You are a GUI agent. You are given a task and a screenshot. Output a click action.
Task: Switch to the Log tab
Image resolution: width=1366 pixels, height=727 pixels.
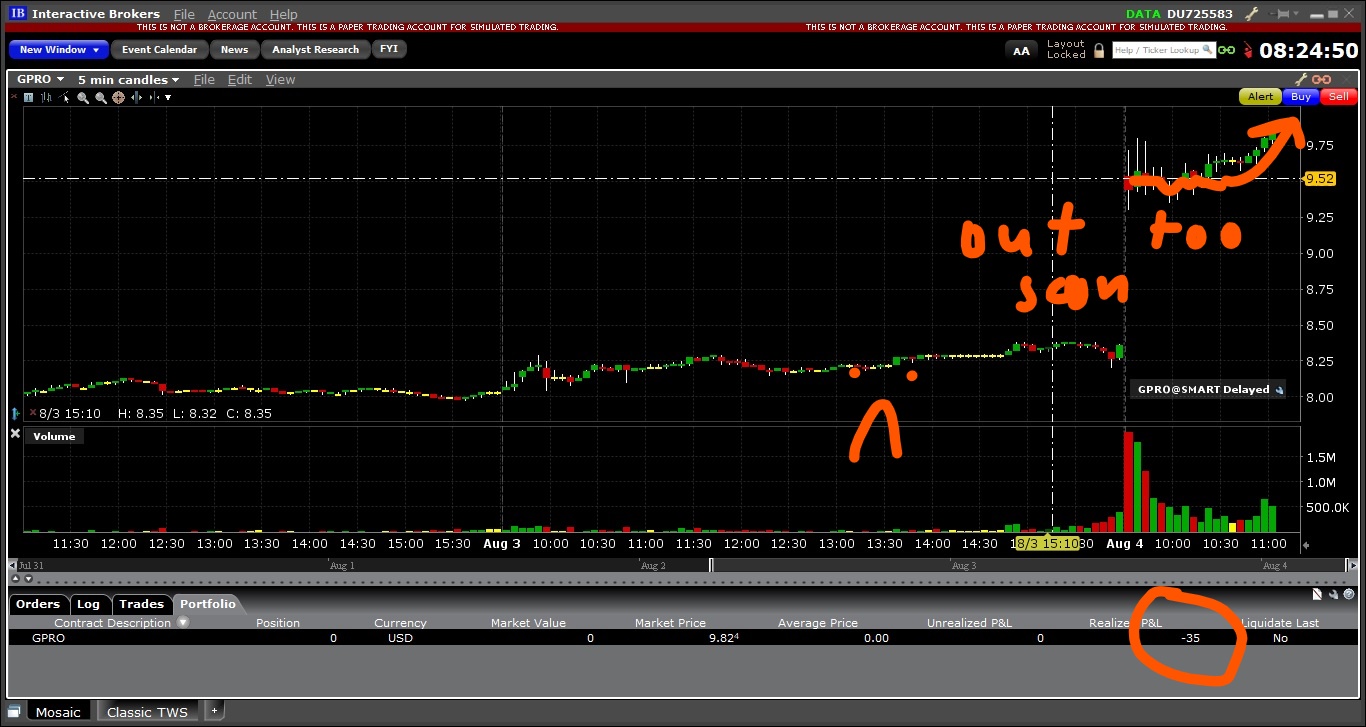(89, 604)
